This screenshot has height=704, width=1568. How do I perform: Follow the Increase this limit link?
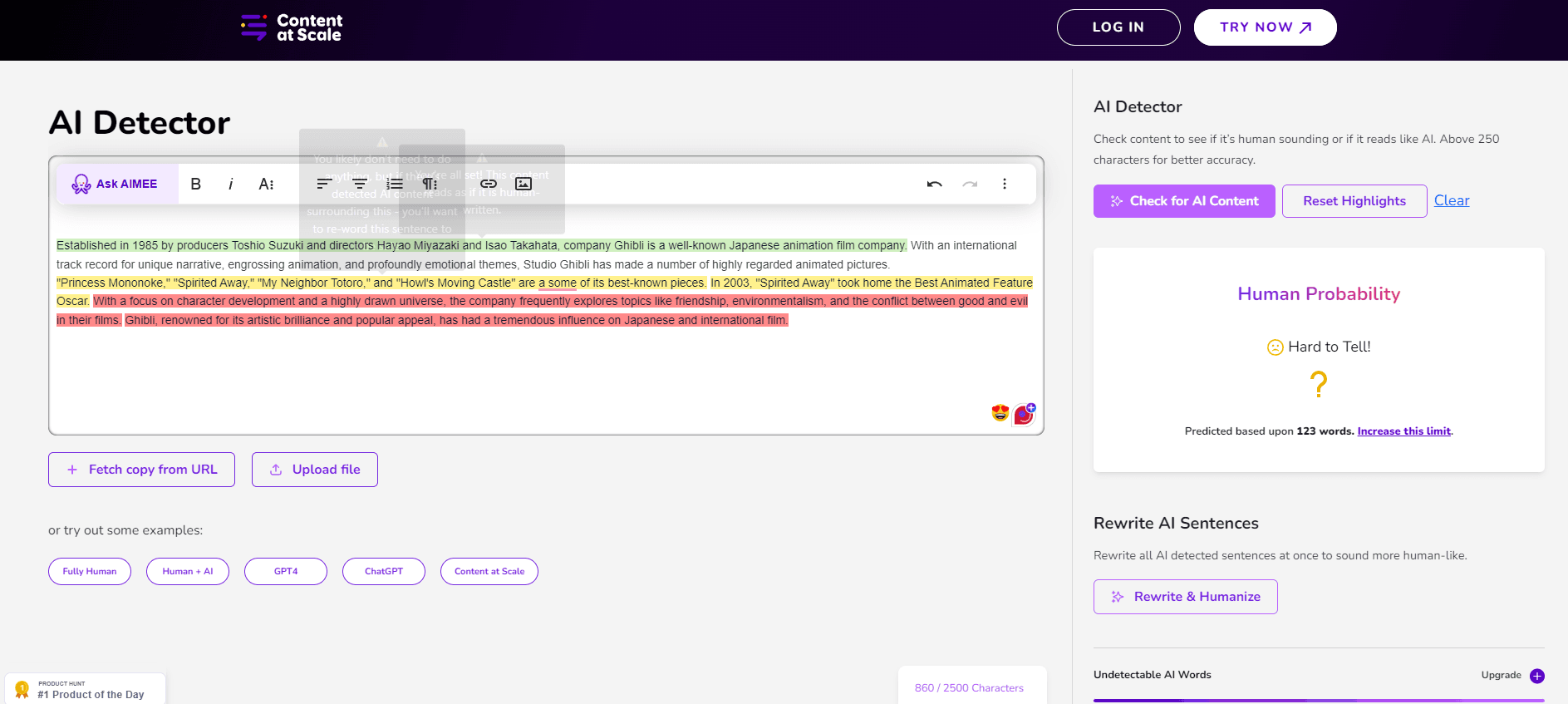coord(1403,431)
